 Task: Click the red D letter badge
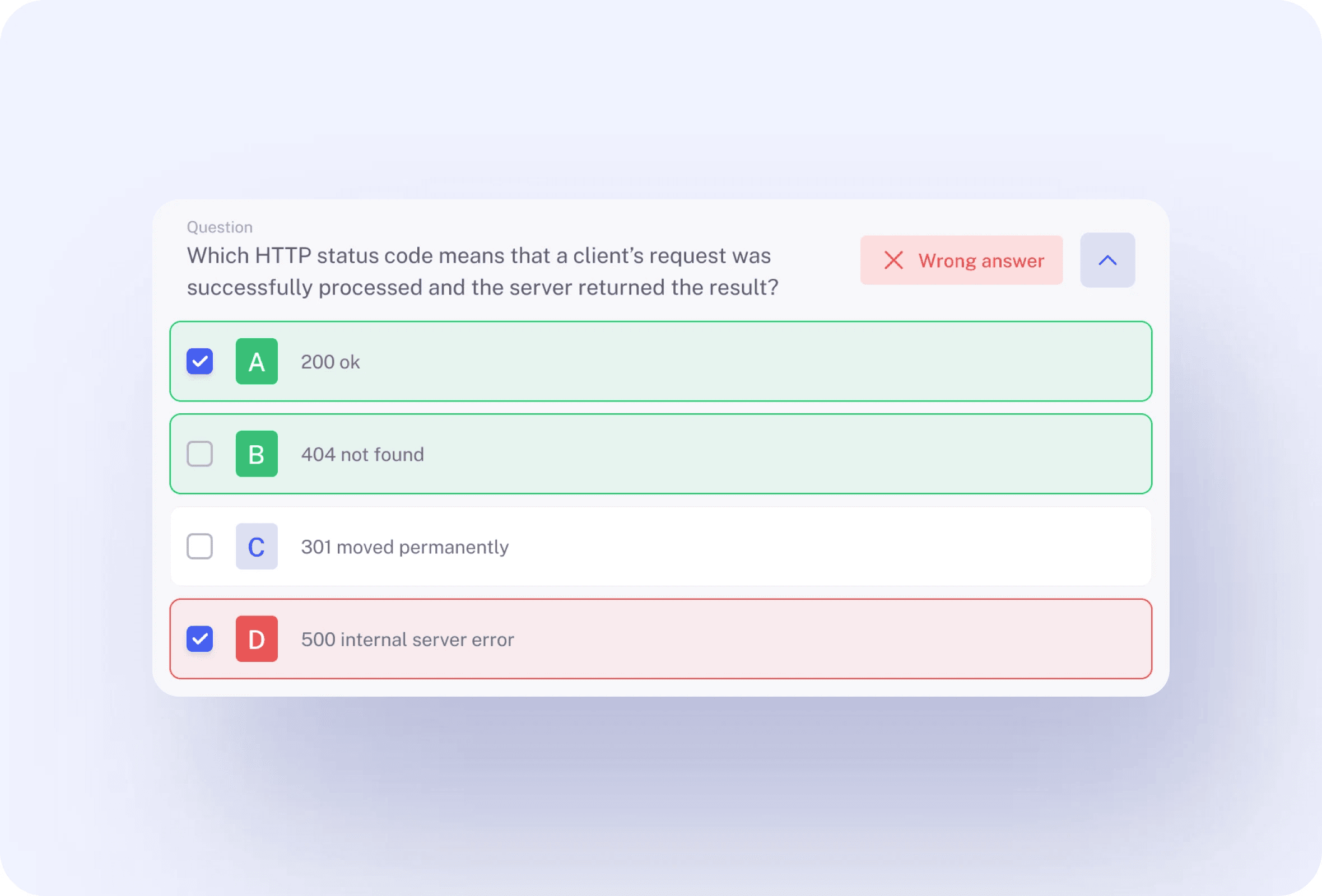[x=257, y=638]
